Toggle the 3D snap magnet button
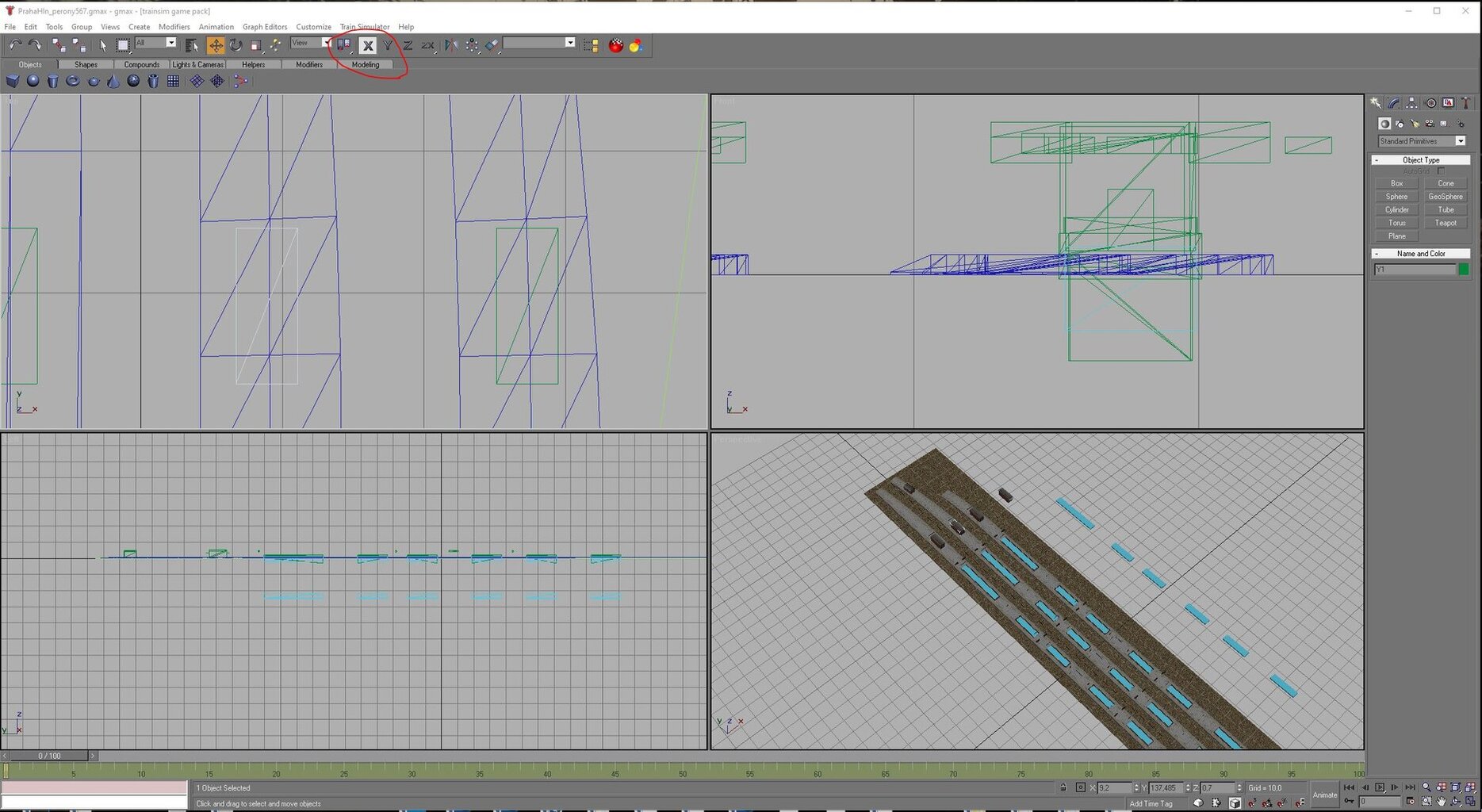Viewport: 1482px width, 812px height. point(1253,802)
